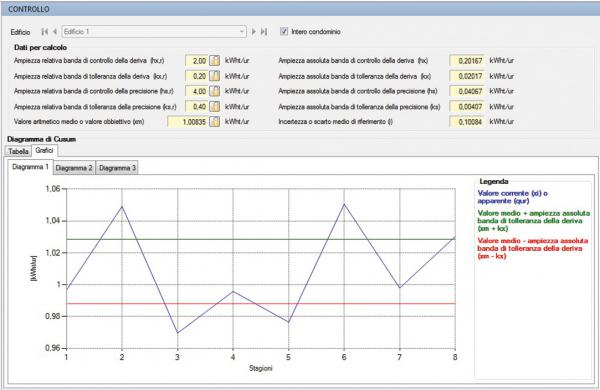Click calculator icon beside value 4,00
The height and width of the screenshot is (390, 600).
(x=215, y=91)
